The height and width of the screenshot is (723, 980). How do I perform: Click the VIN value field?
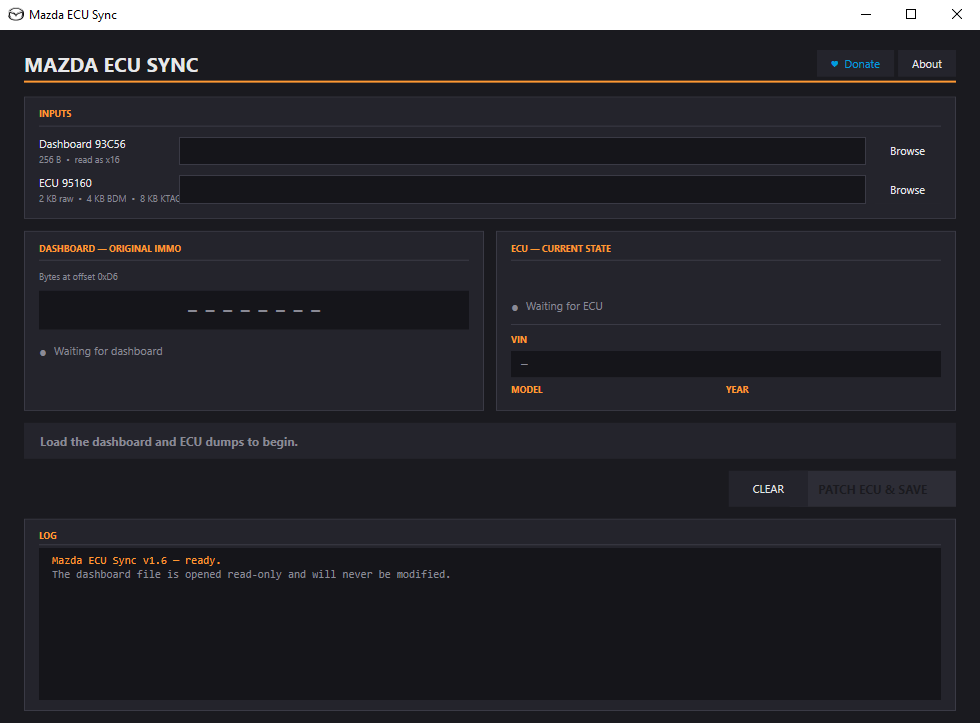point(726,364)
